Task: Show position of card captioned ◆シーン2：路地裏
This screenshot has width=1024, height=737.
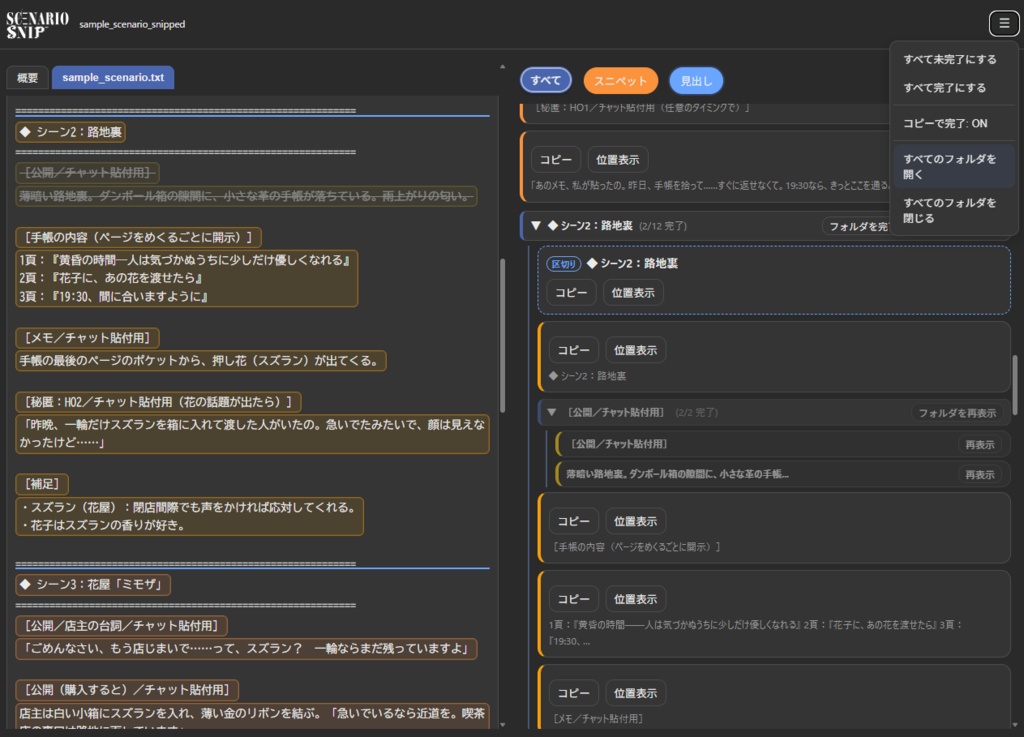Action: point(635,350)
